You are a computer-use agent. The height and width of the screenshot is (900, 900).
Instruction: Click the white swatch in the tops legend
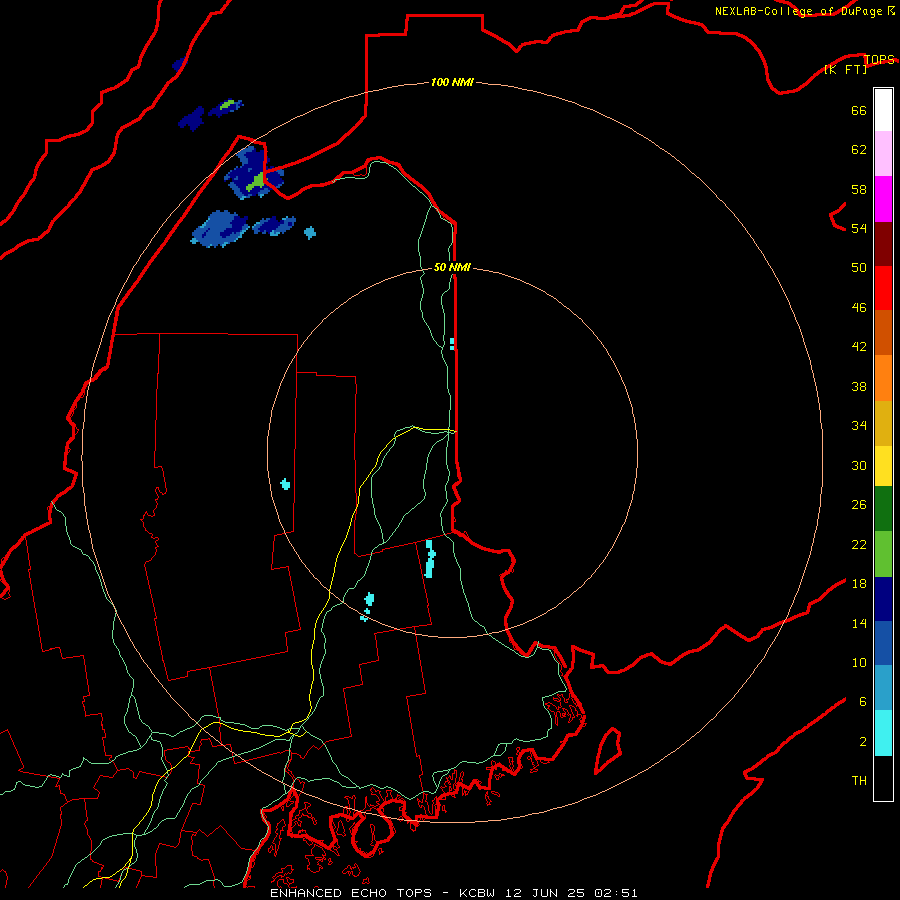pos(883,110)
